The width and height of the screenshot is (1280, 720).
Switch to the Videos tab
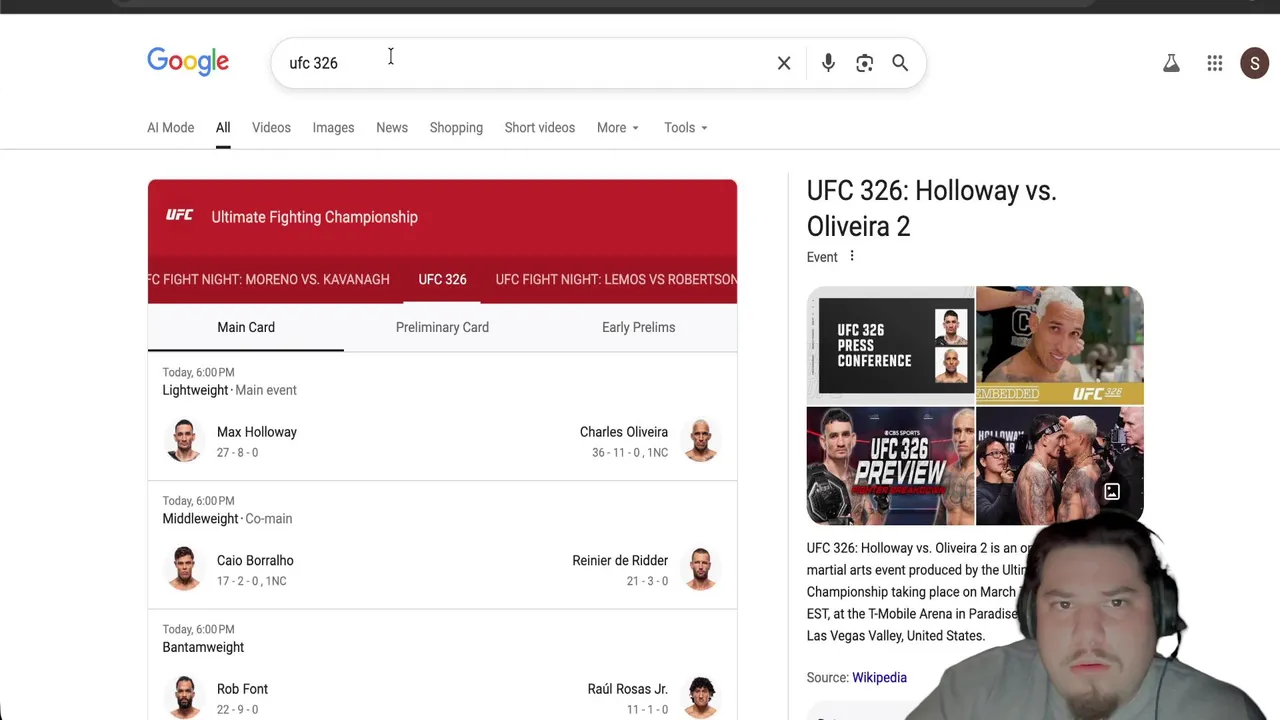click(x=271, y=128)
